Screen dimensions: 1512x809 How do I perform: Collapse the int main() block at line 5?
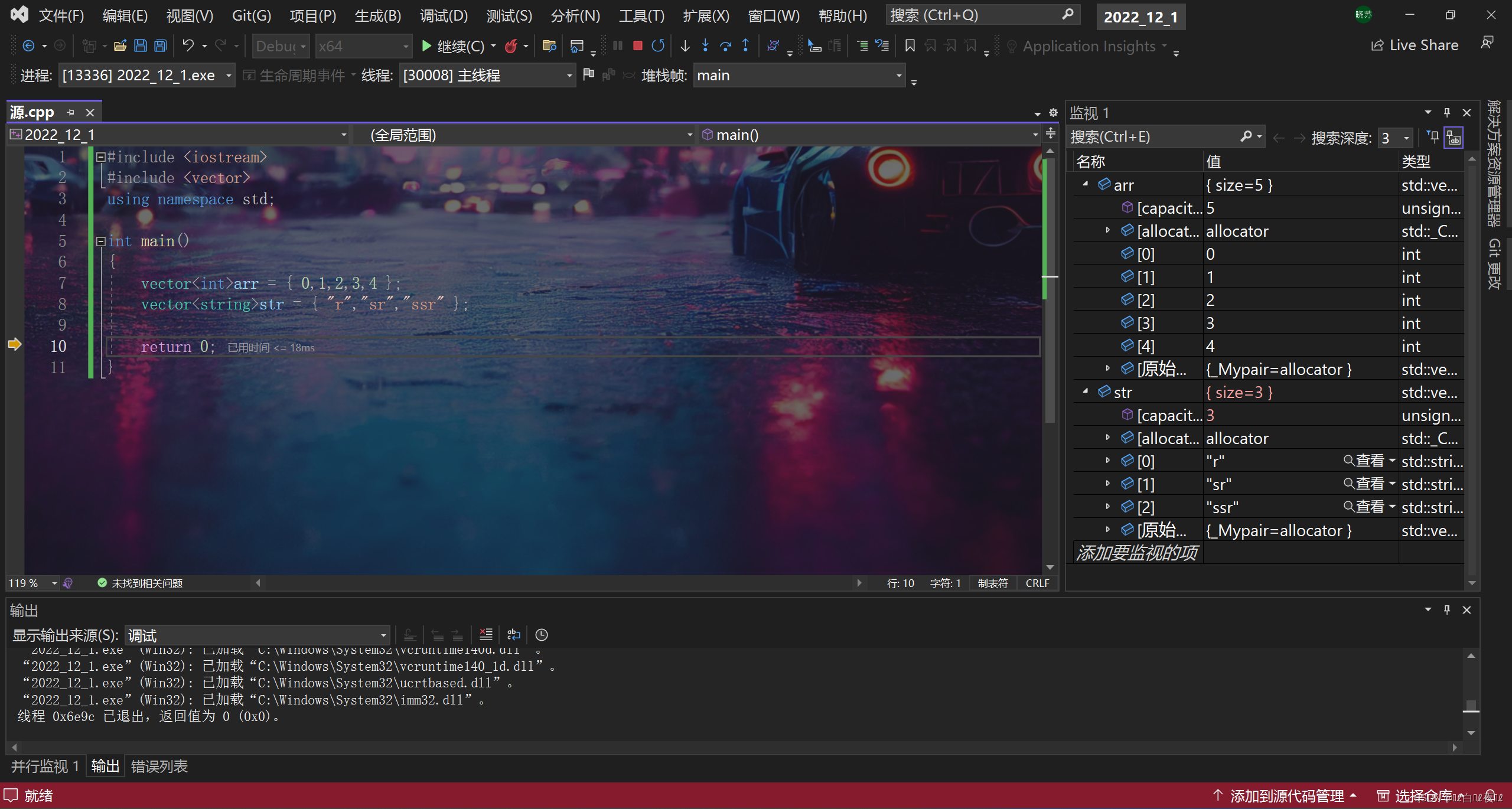click(100, 241)
